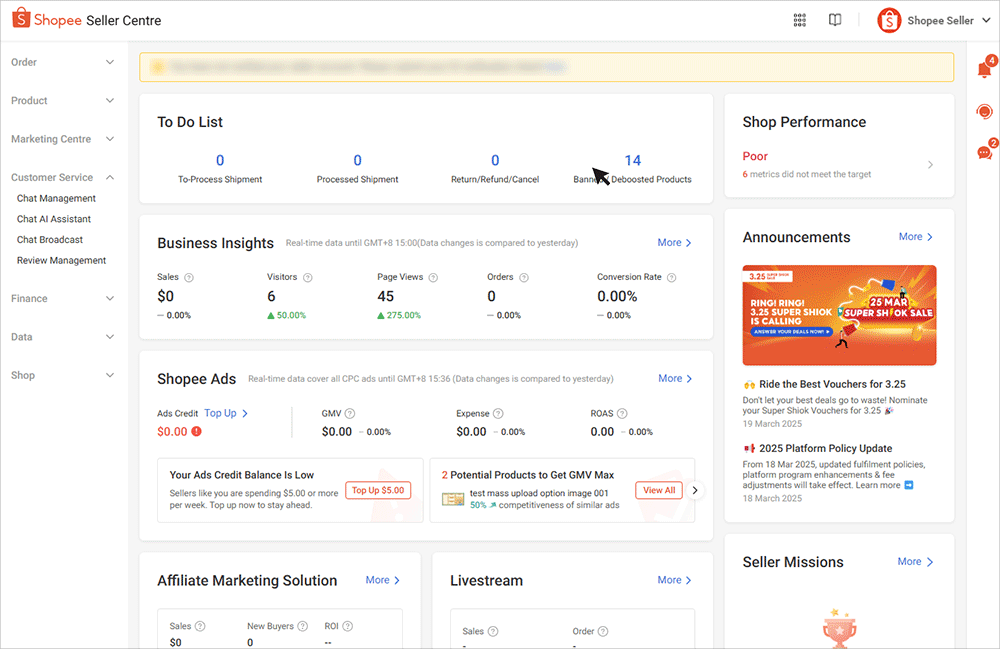Image resolution: width=1000 pixels, height=649 pixels.
Task: Open Chat AI Assistant in sidebar
Action: point(54,219)
